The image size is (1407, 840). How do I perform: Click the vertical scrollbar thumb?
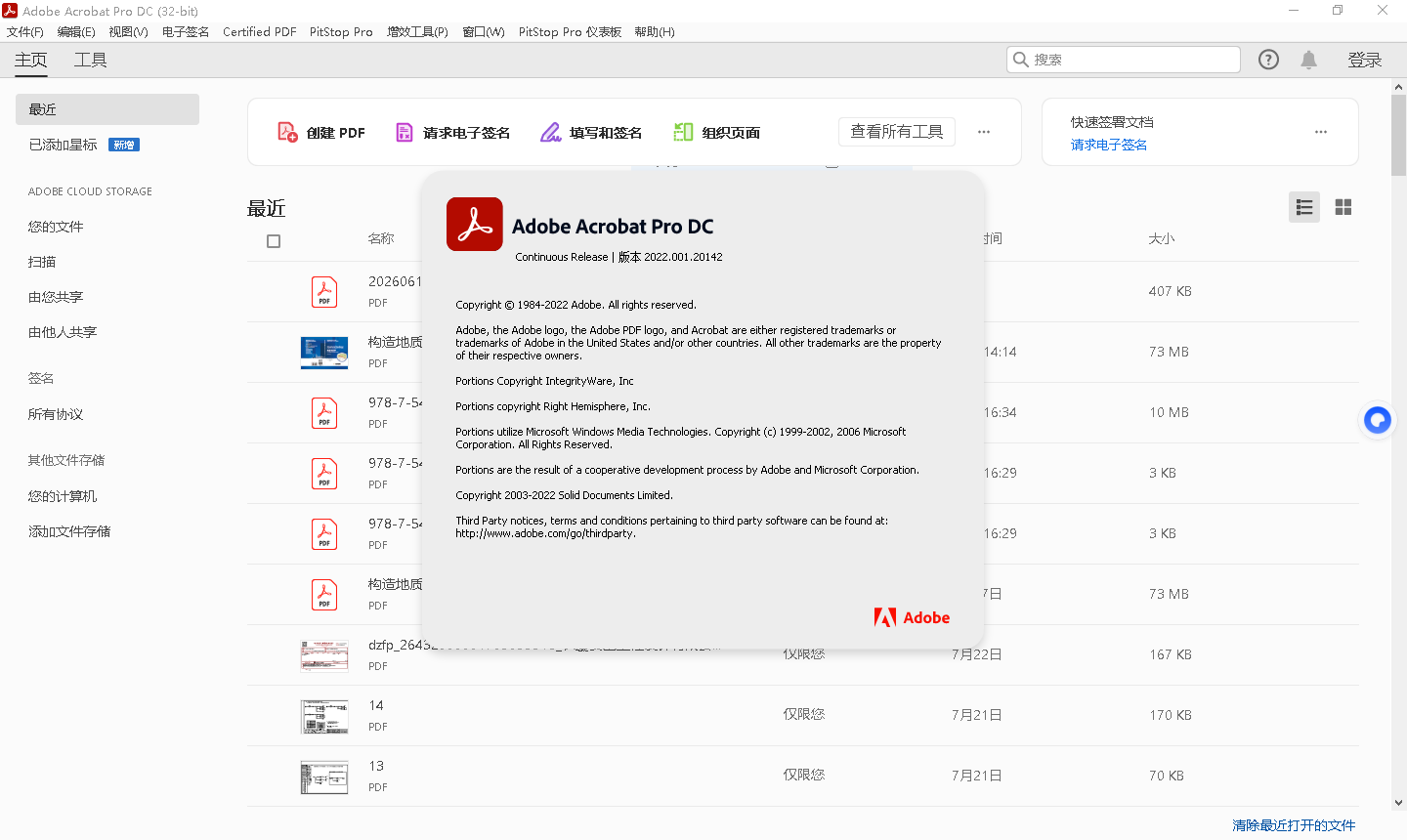pos(1399,135)
